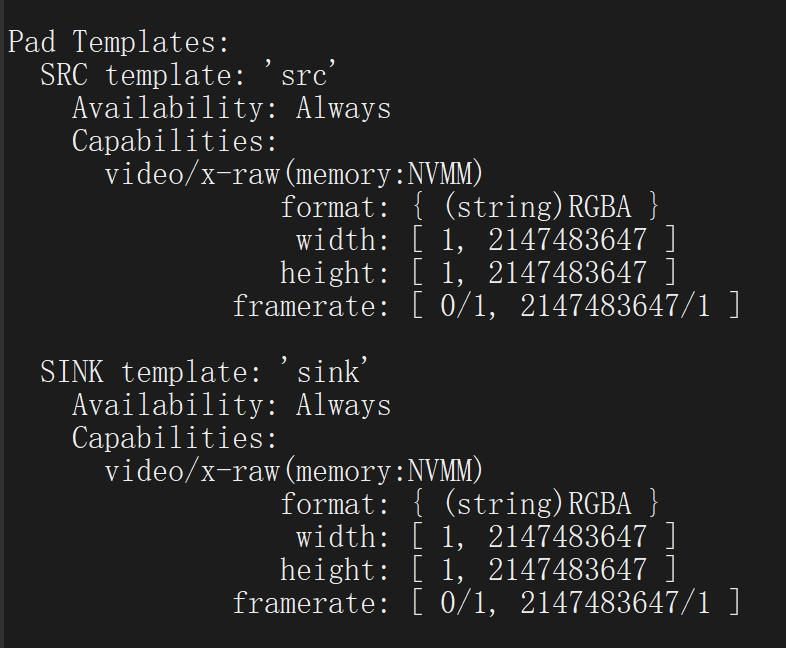This screenshot has width=786, height=648.
Task: Click the framerate range in SRC capabilities
Action: tap(576, 307)
